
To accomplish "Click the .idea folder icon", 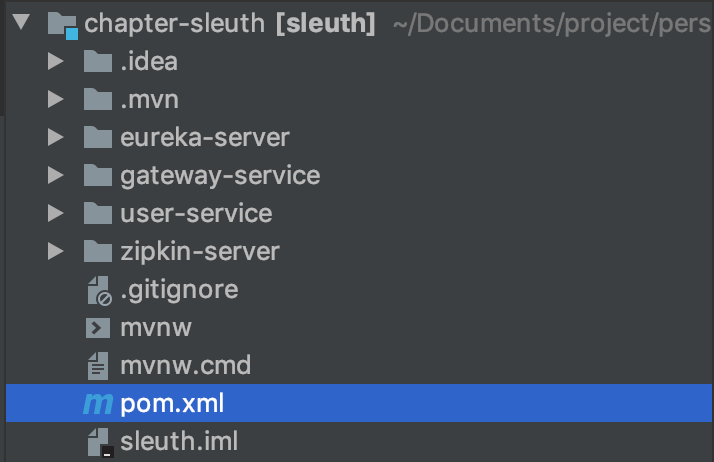I will click(x=98, y=61).
